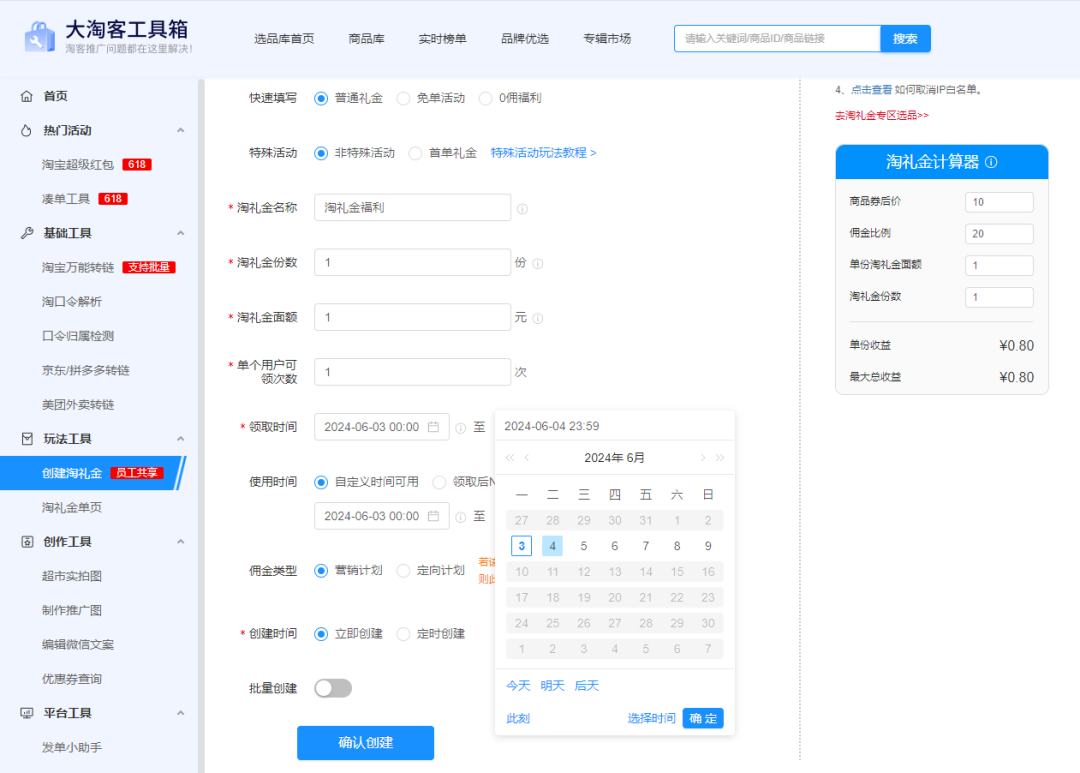
Task: Click the 淘礼金名称 input field
Action: coord(413,207)
